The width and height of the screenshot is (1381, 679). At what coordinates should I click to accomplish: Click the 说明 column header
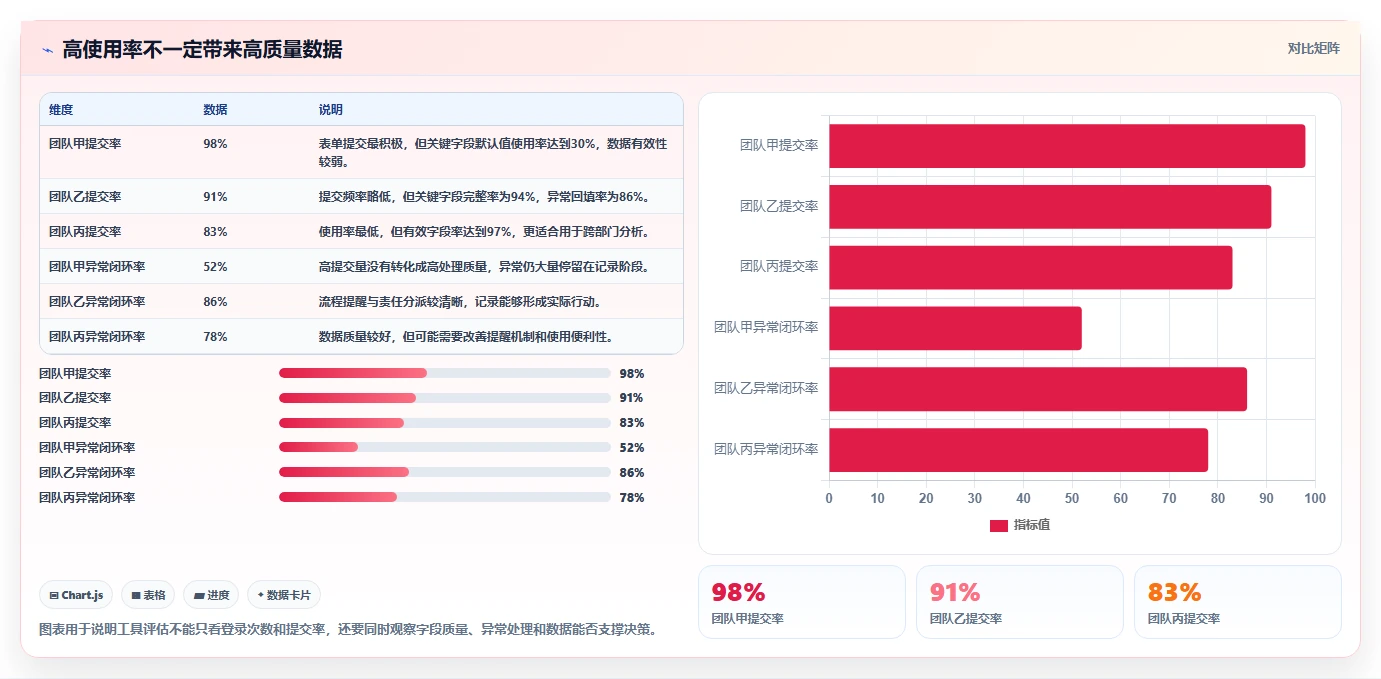[331, 110]
